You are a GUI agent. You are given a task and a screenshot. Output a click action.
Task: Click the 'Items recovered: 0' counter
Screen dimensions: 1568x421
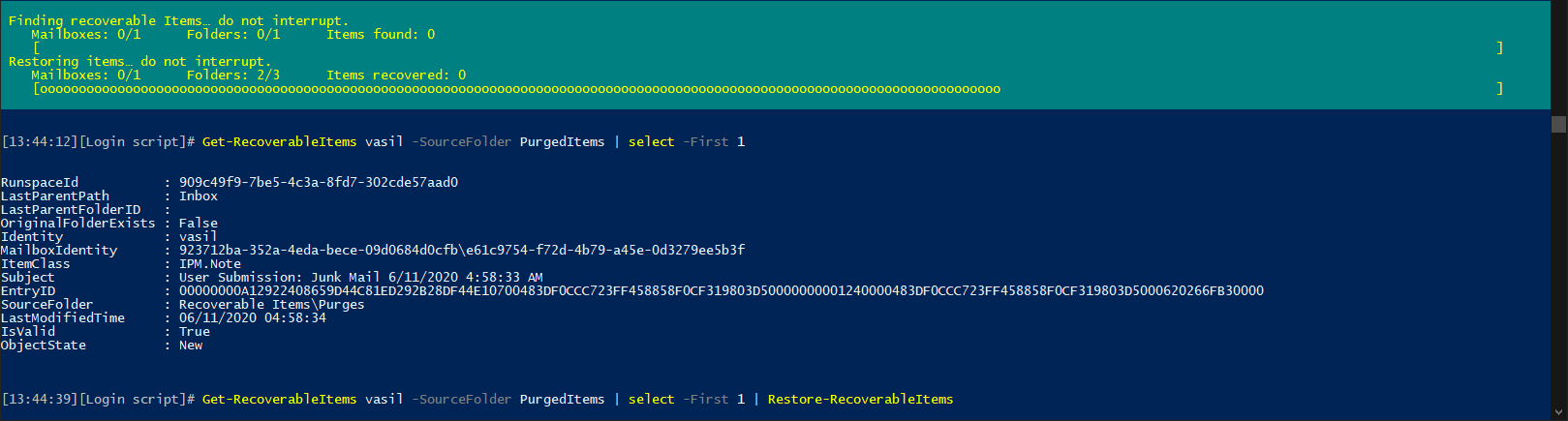(396, 75)
